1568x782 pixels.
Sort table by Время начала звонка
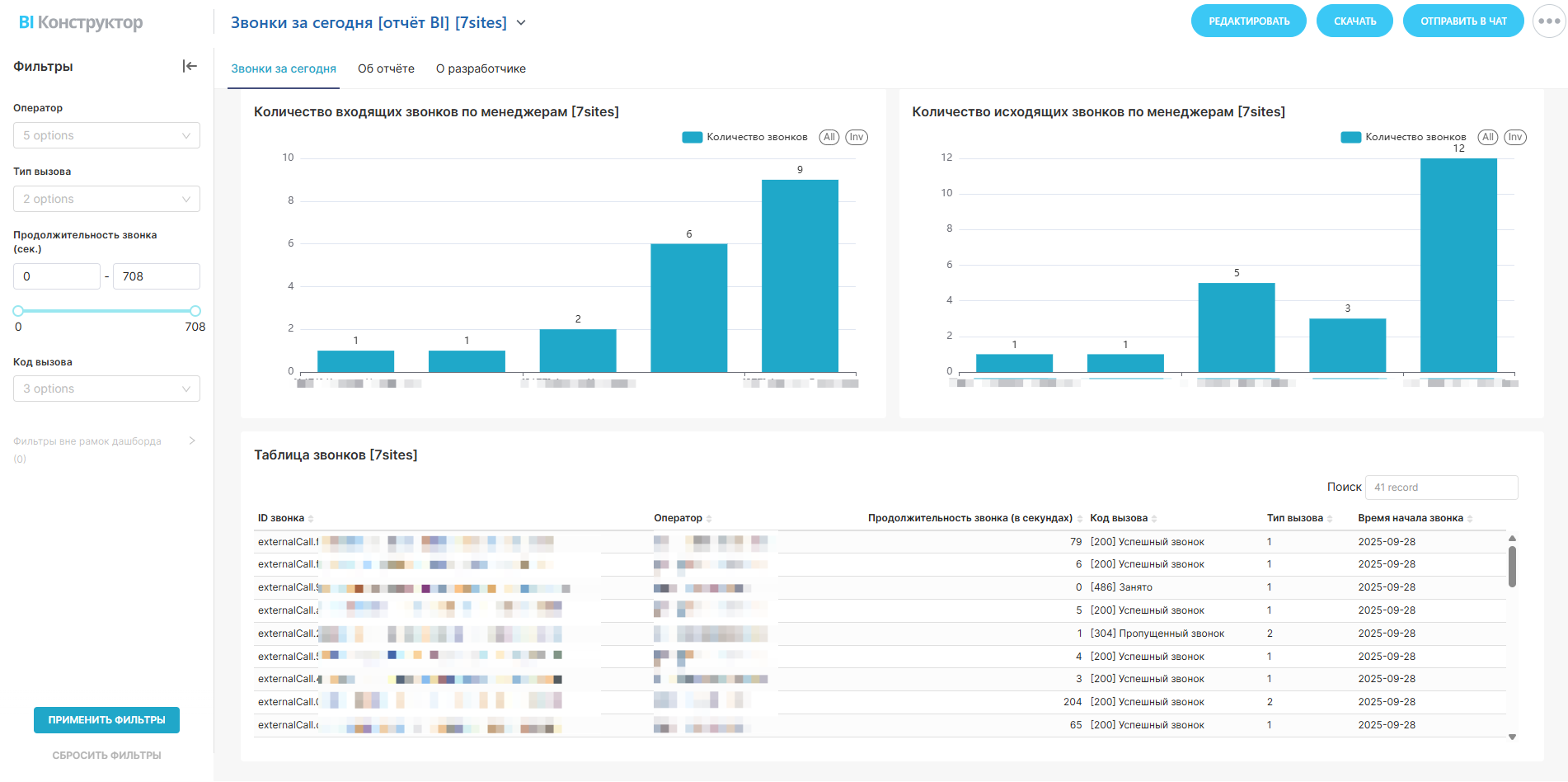pyautogui.click(x=1415, y=518)
